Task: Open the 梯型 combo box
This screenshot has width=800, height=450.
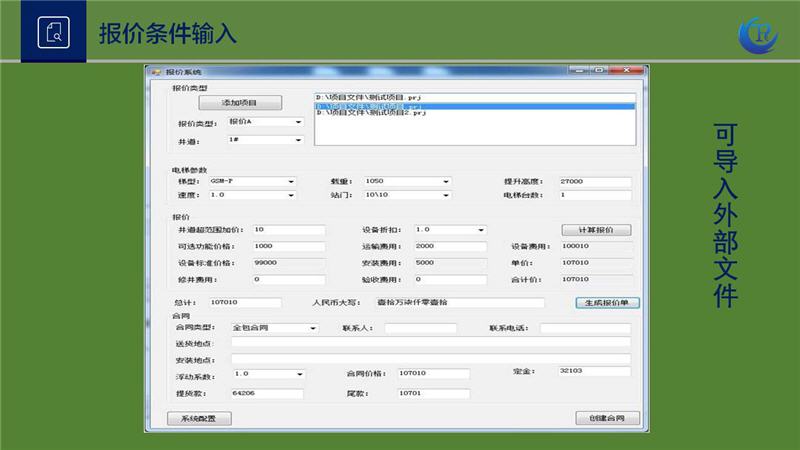Action: click(291, 182)
